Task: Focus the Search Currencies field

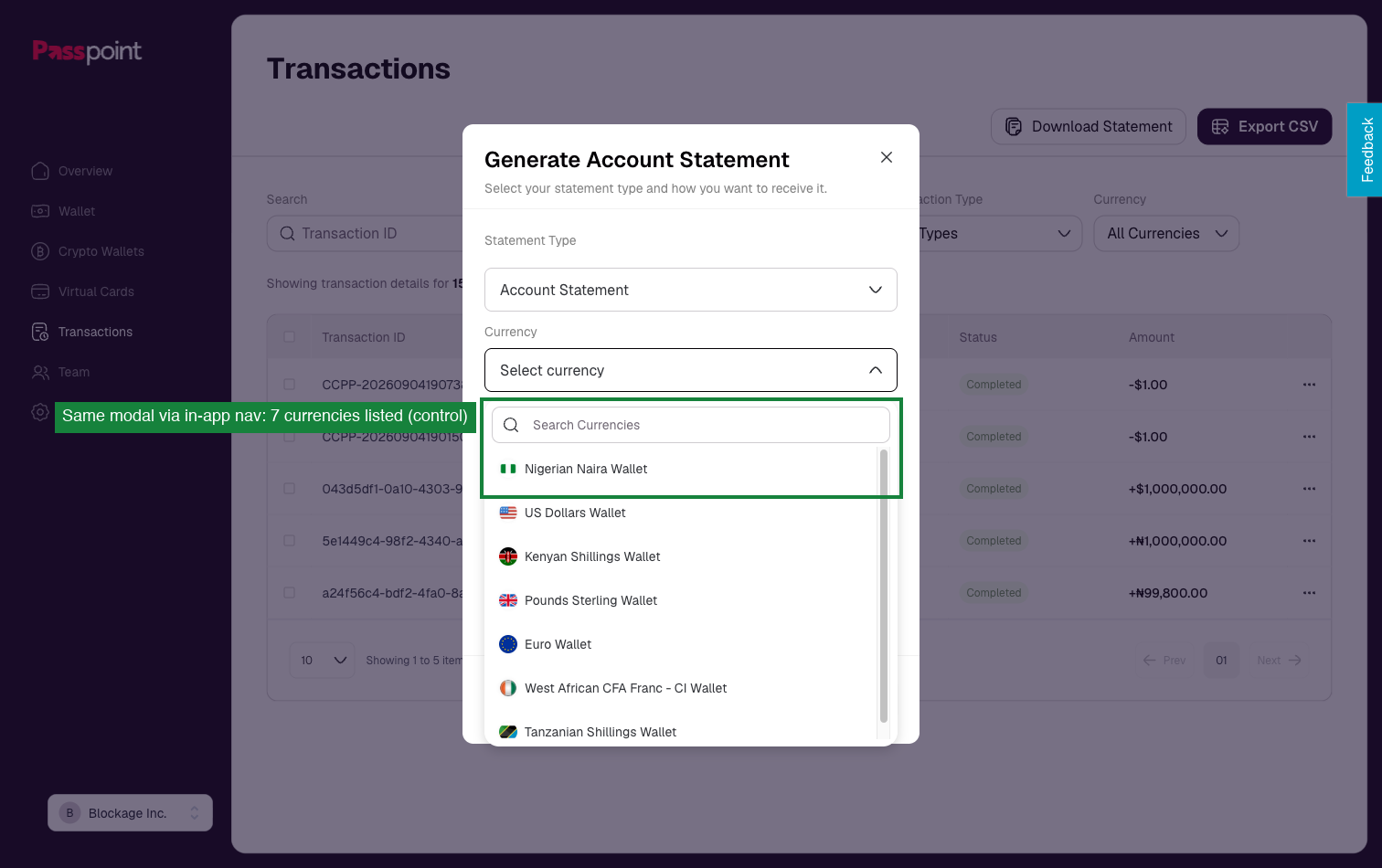Action: (x=691, y=425)
